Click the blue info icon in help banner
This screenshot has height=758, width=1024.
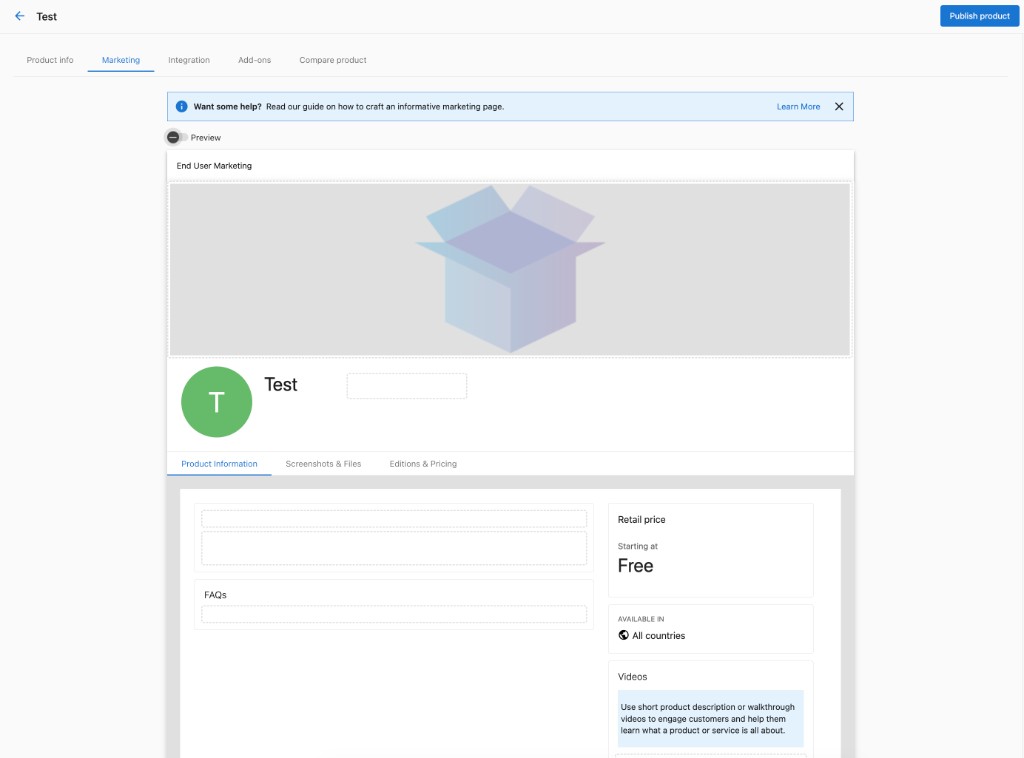point(182,106)
